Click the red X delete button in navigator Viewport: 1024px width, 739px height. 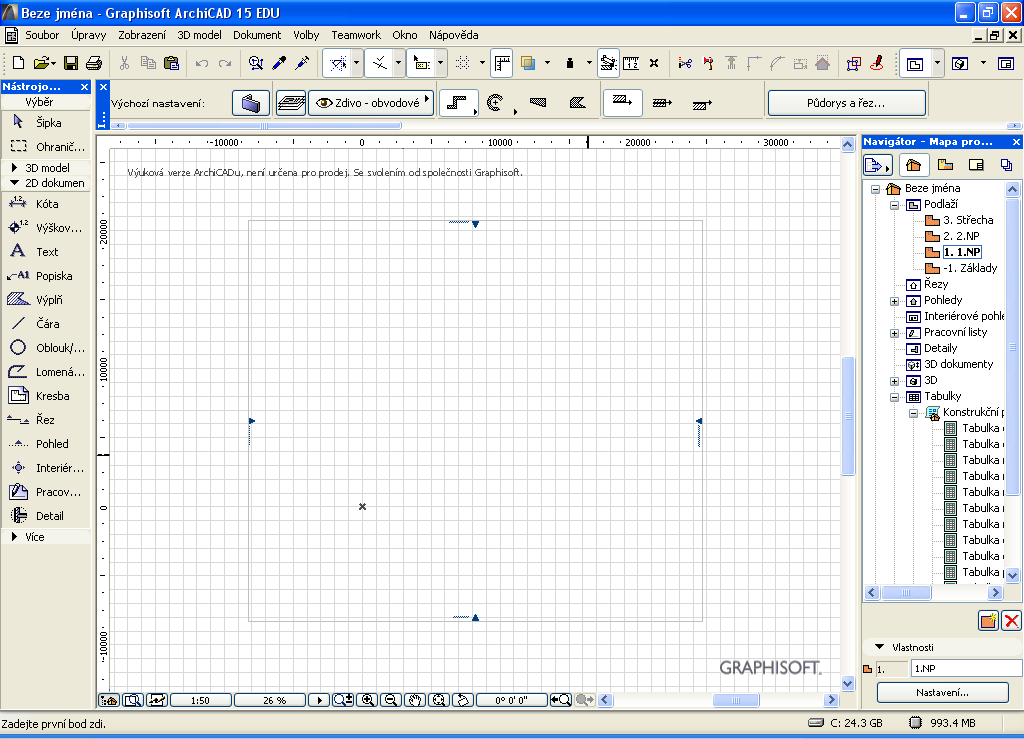coord(1012,621)
